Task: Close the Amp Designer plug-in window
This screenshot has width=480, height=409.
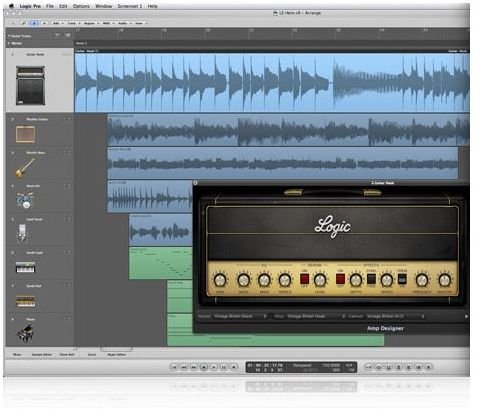Action: 195,183
